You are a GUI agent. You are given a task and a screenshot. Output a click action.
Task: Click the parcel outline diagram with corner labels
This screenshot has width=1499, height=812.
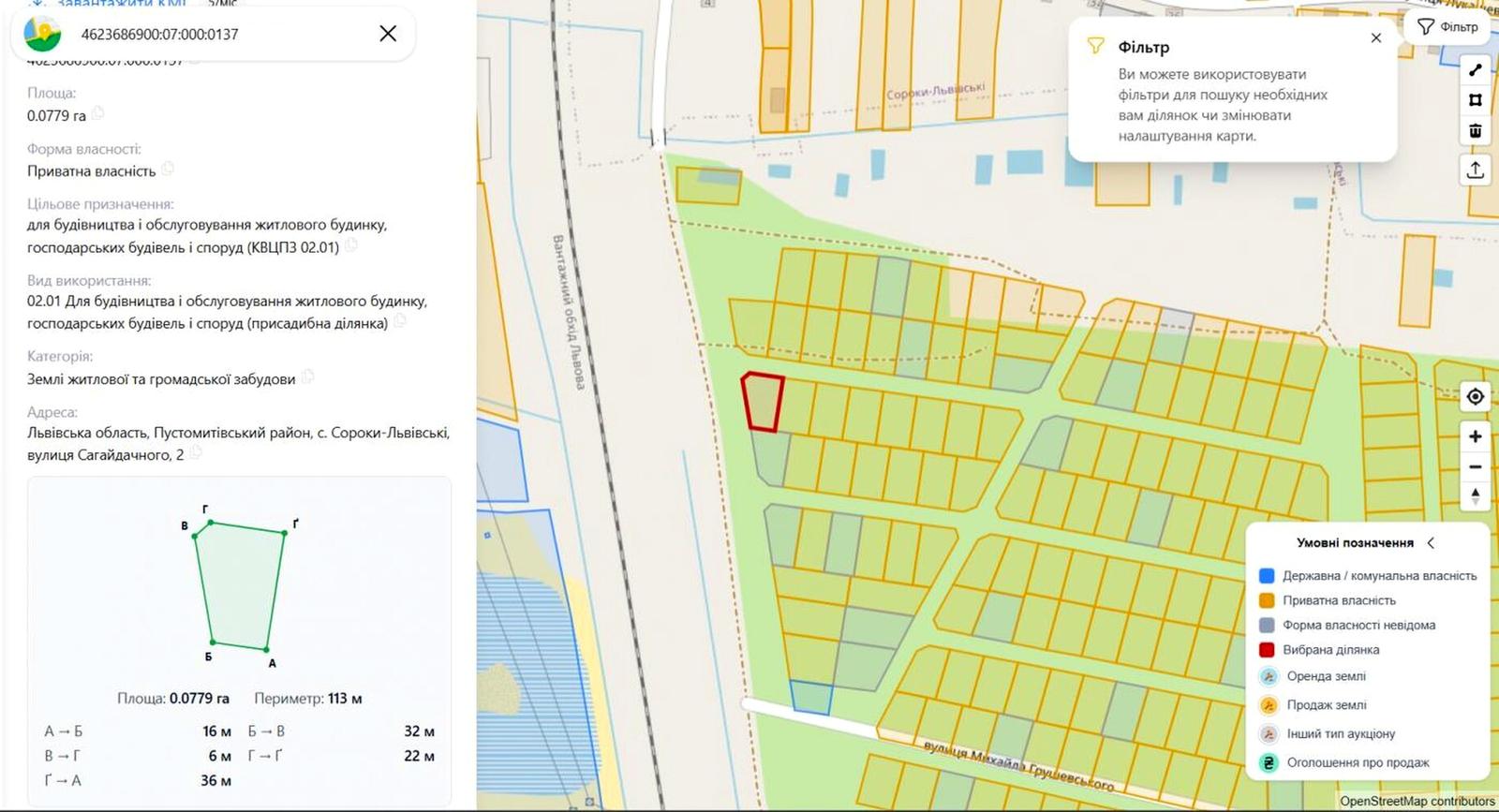coord(240,586)
